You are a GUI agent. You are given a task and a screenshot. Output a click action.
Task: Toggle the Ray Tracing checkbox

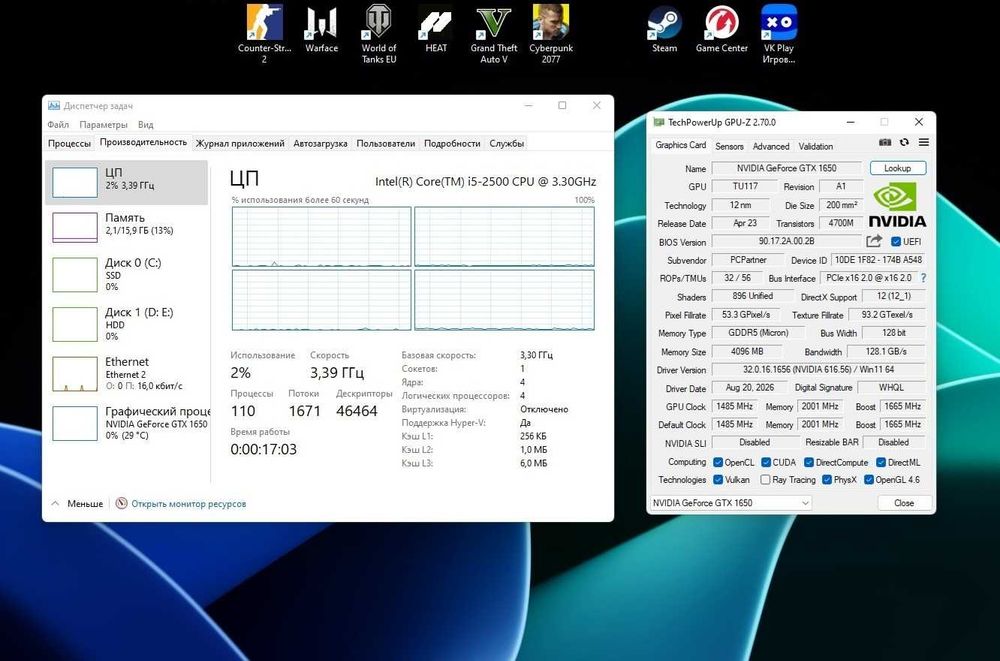[x=765, y=479]
